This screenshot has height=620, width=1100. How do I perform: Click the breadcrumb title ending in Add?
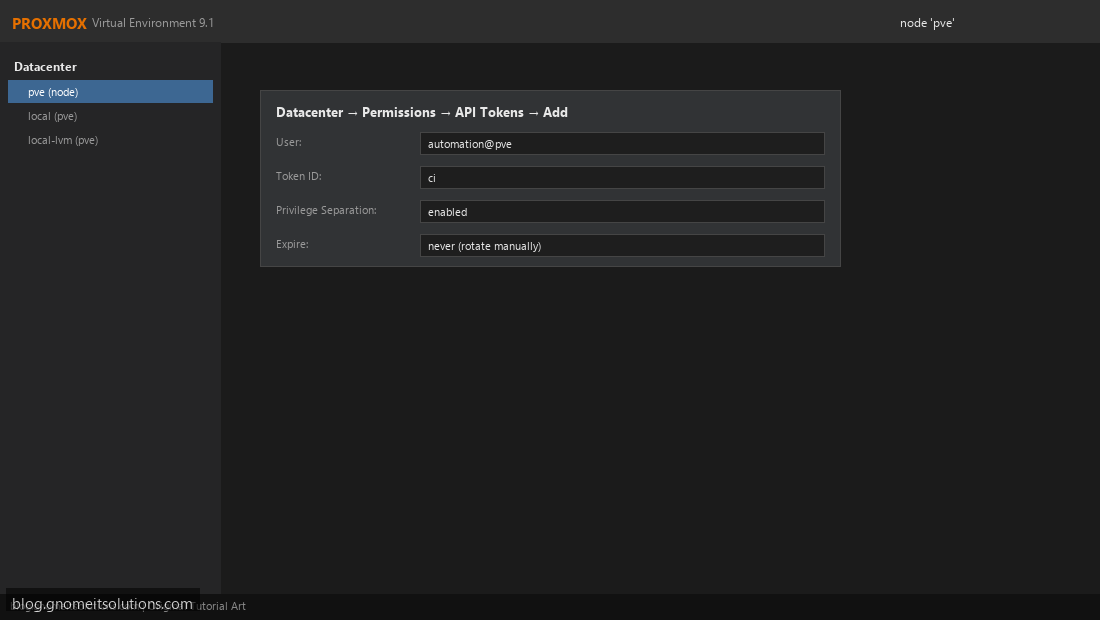coord(422,112)
